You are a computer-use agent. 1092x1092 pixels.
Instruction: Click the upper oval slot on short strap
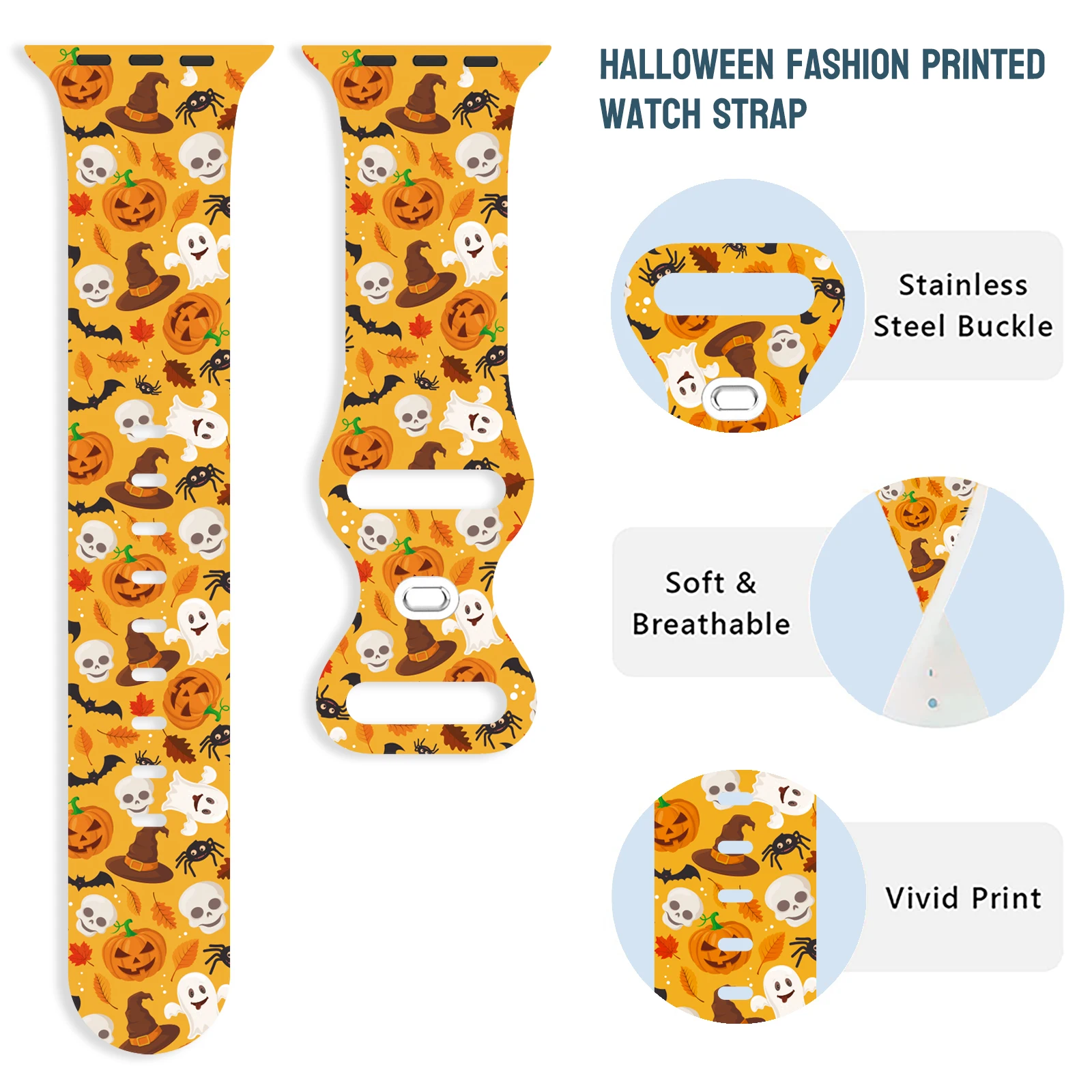click(x=427, y=489)
